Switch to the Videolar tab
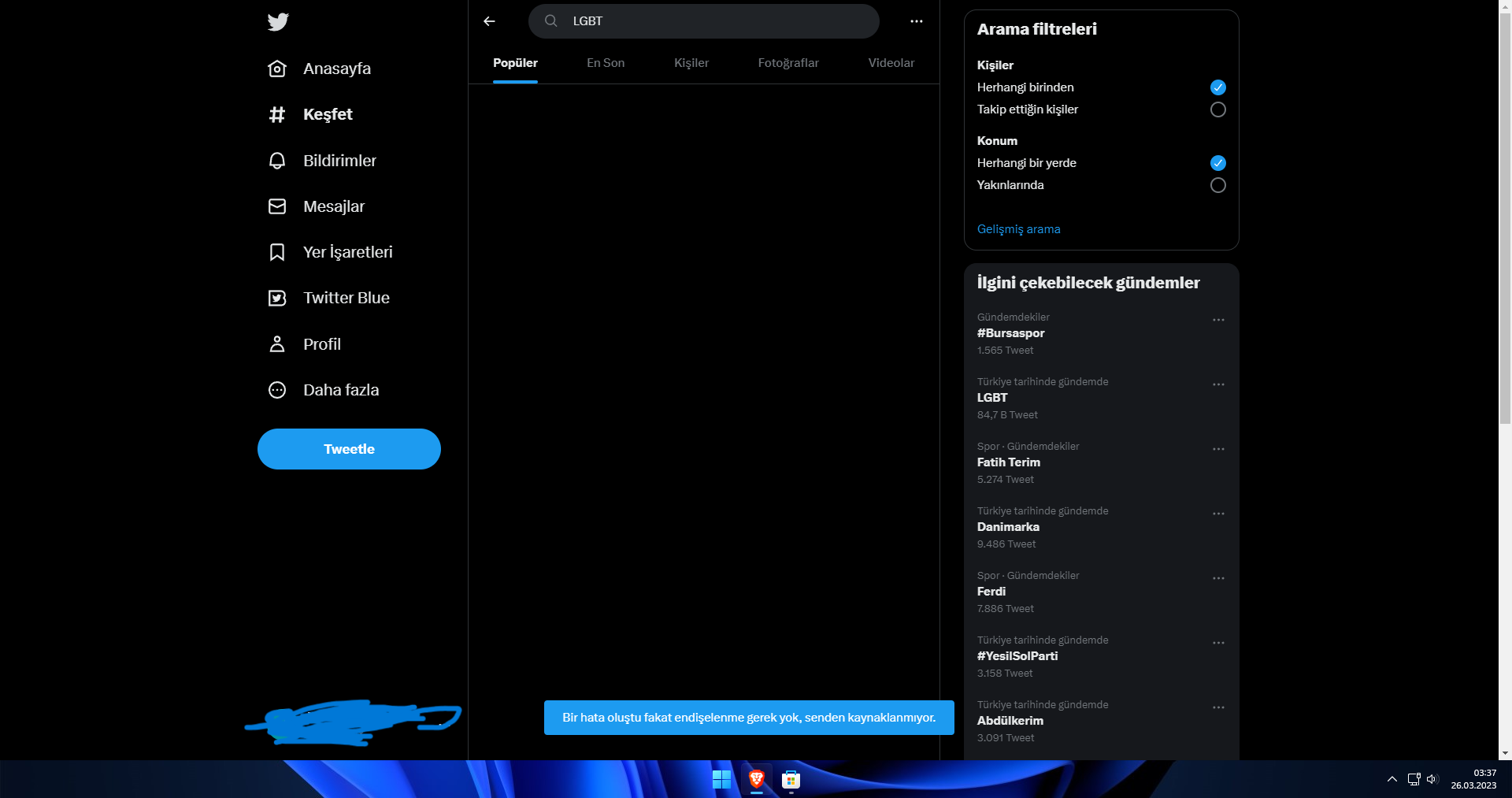The width and height of the screenshot is (1512, 798). [x=891, y=63]
